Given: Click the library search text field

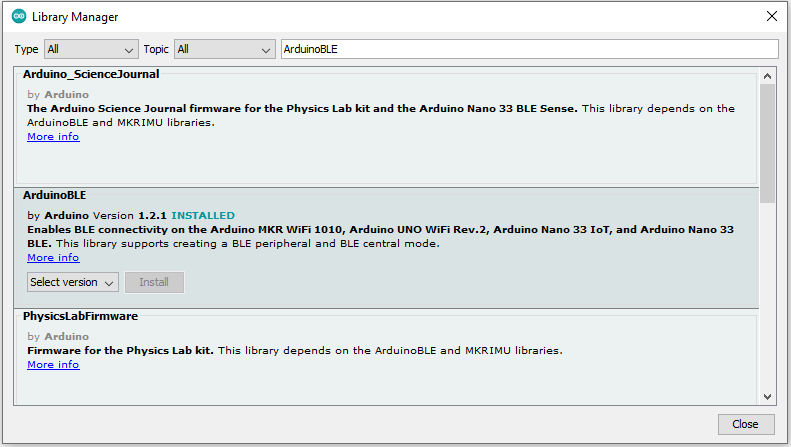Looking at the screenshot, I should coord(528,49).
